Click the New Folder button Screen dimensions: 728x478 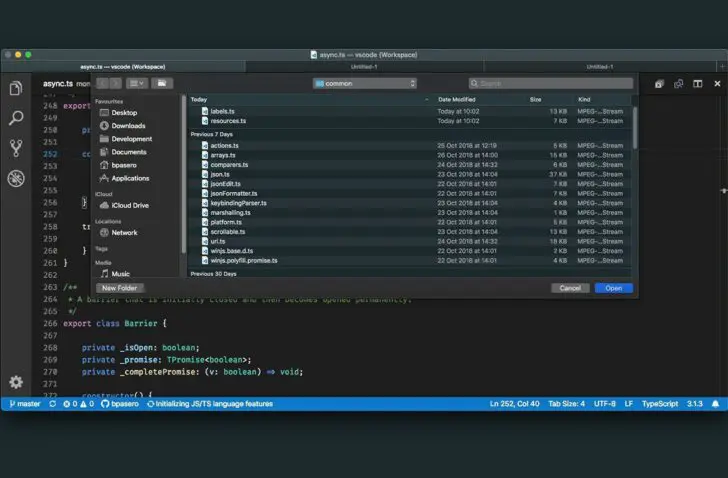[120, 288]
